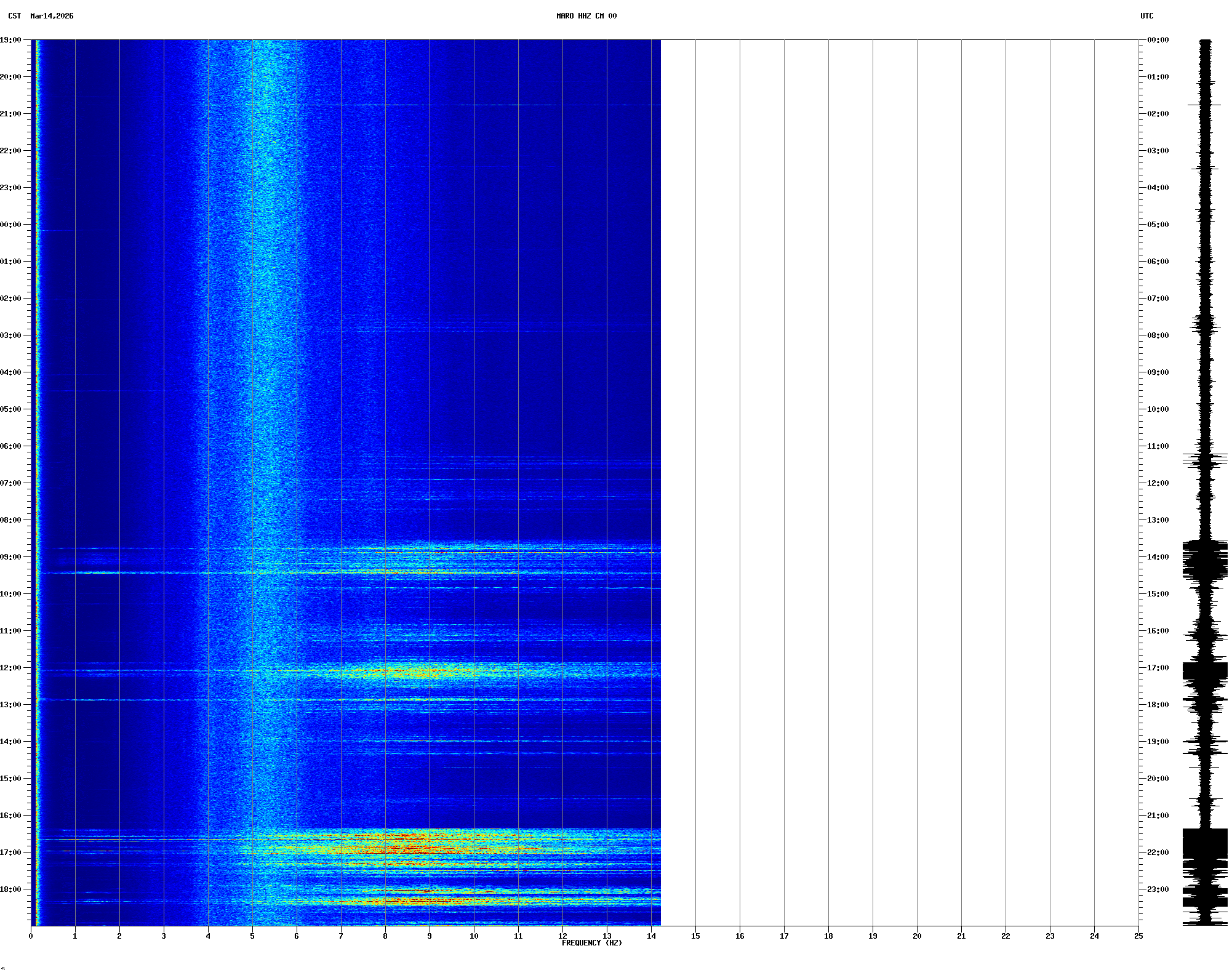Click the 14 Hz frequency axis label
Screen dimensions: 1232x975
coord(651,936)
